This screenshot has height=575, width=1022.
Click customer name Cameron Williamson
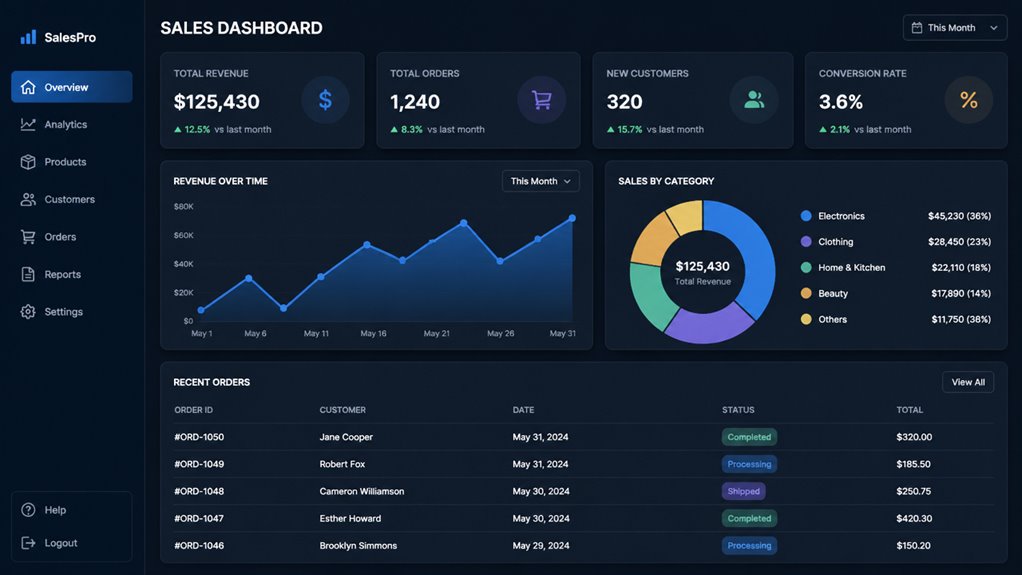pyautogui.click(x=362, y=492)
